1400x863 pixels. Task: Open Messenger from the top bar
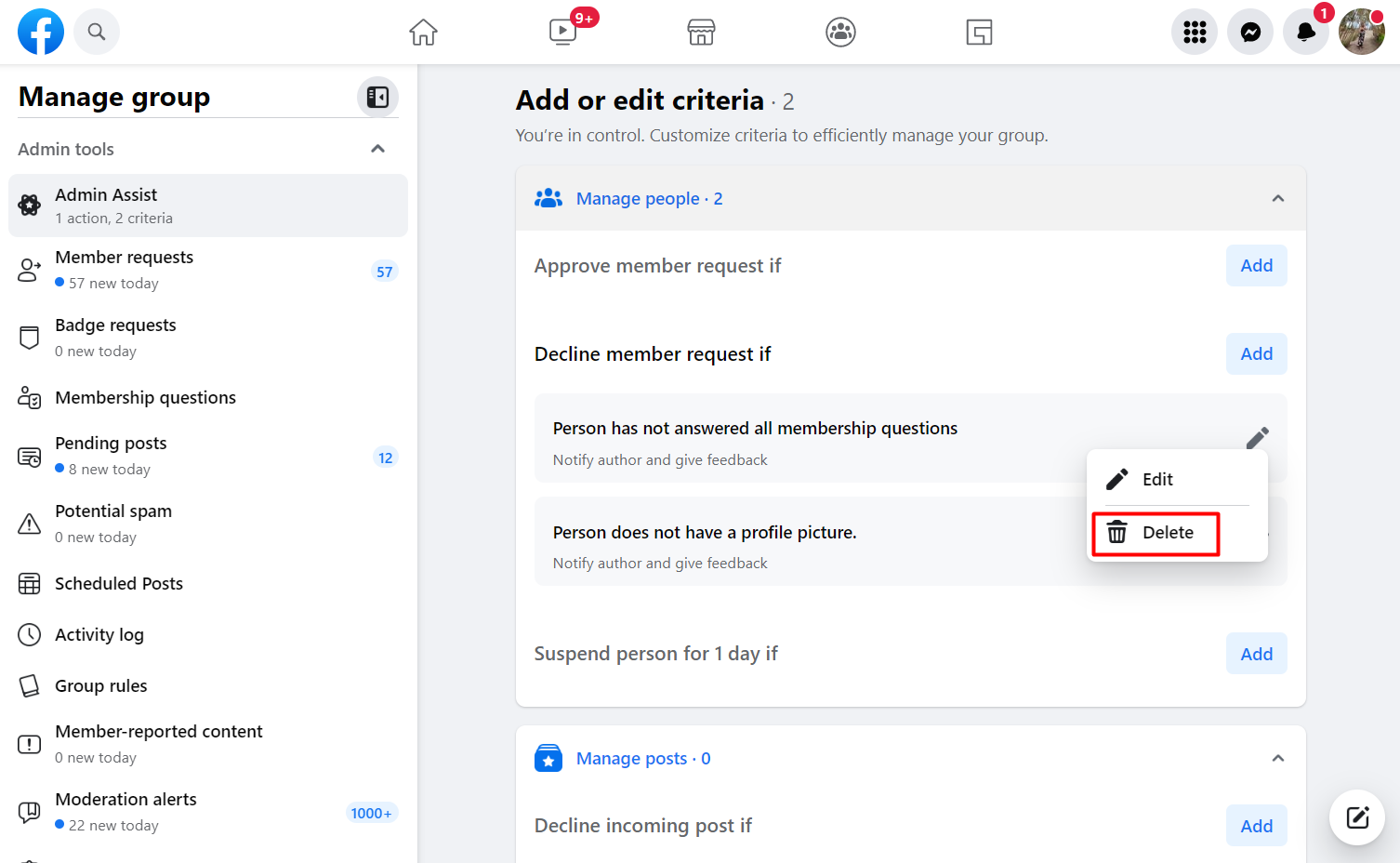pyautogui.click(x=1250, y=32)
